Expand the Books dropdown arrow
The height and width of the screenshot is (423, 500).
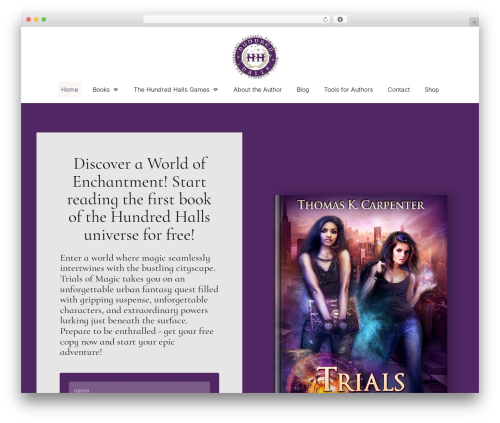click(x=116, y=90)
